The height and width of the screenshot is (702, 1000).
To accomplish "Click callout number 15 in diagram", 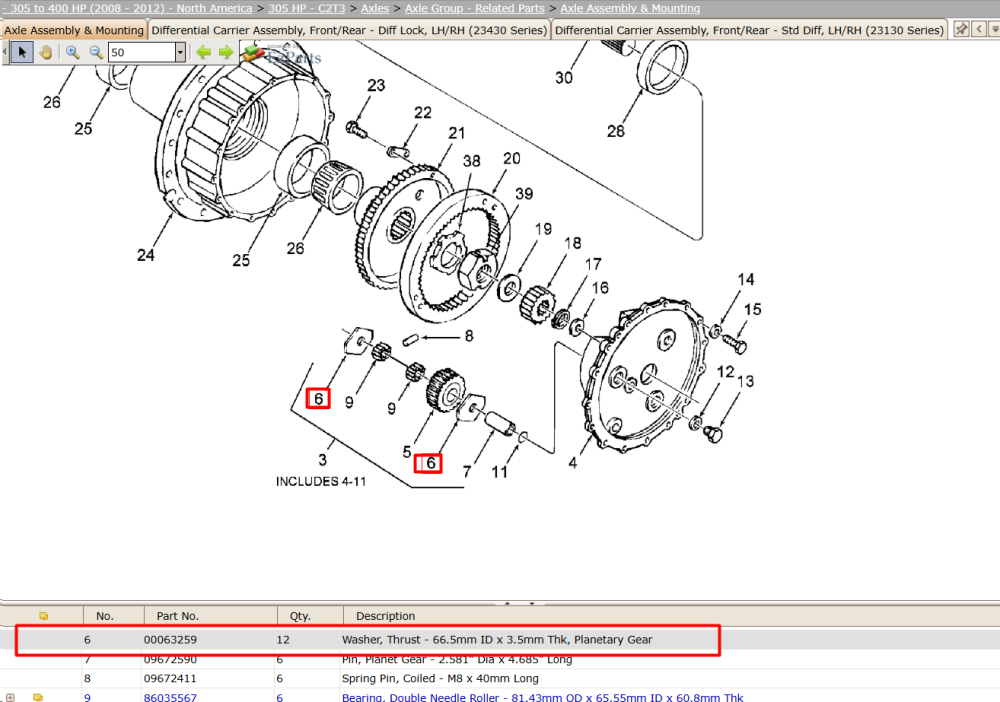I will point(753,309).
